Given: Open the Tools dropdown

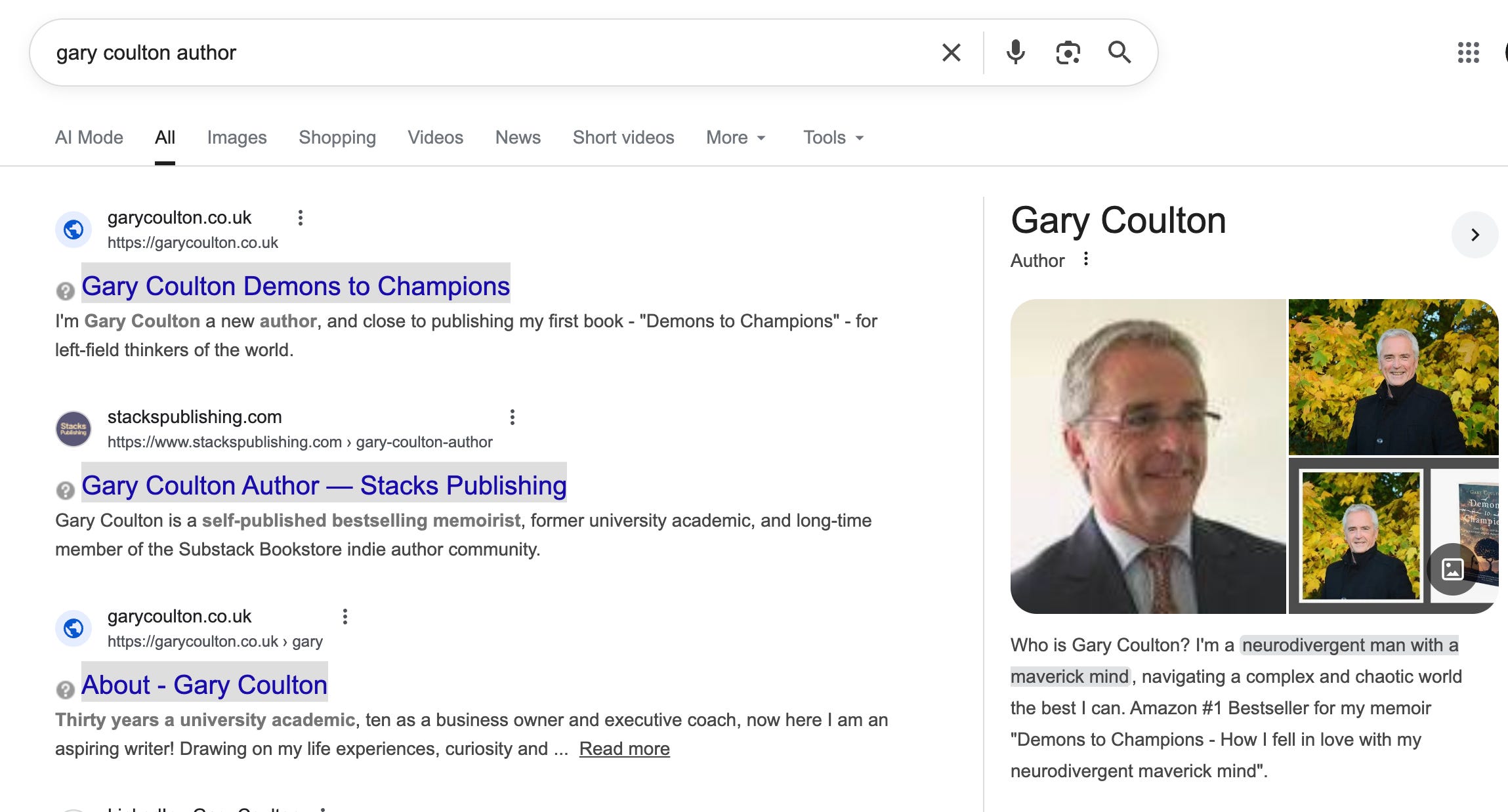Looking at the screenshot, I should pyautogui.click(x=833, y=138).
